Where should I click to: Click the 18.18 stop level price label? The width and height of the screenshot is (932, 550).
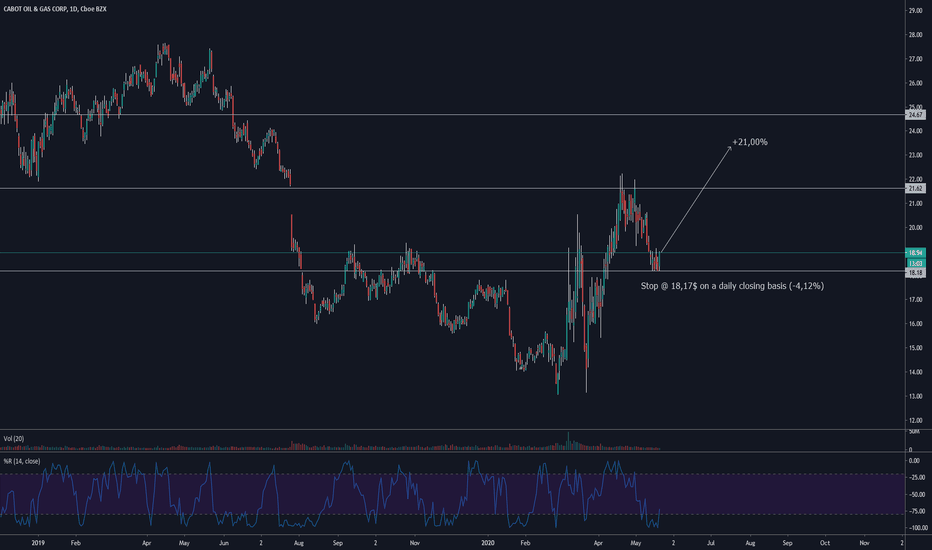915,272
